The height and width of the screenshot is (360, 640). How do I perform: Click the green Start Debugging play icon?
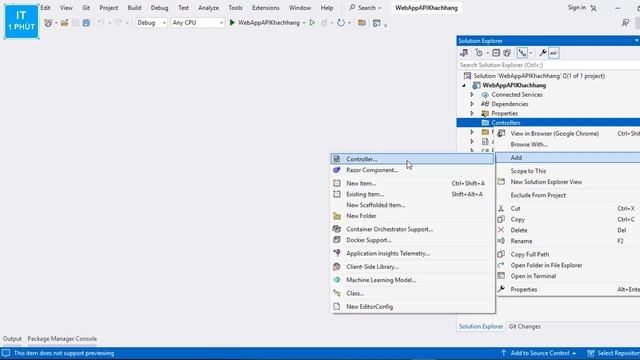pyautogui.click(x=232, y=23)
